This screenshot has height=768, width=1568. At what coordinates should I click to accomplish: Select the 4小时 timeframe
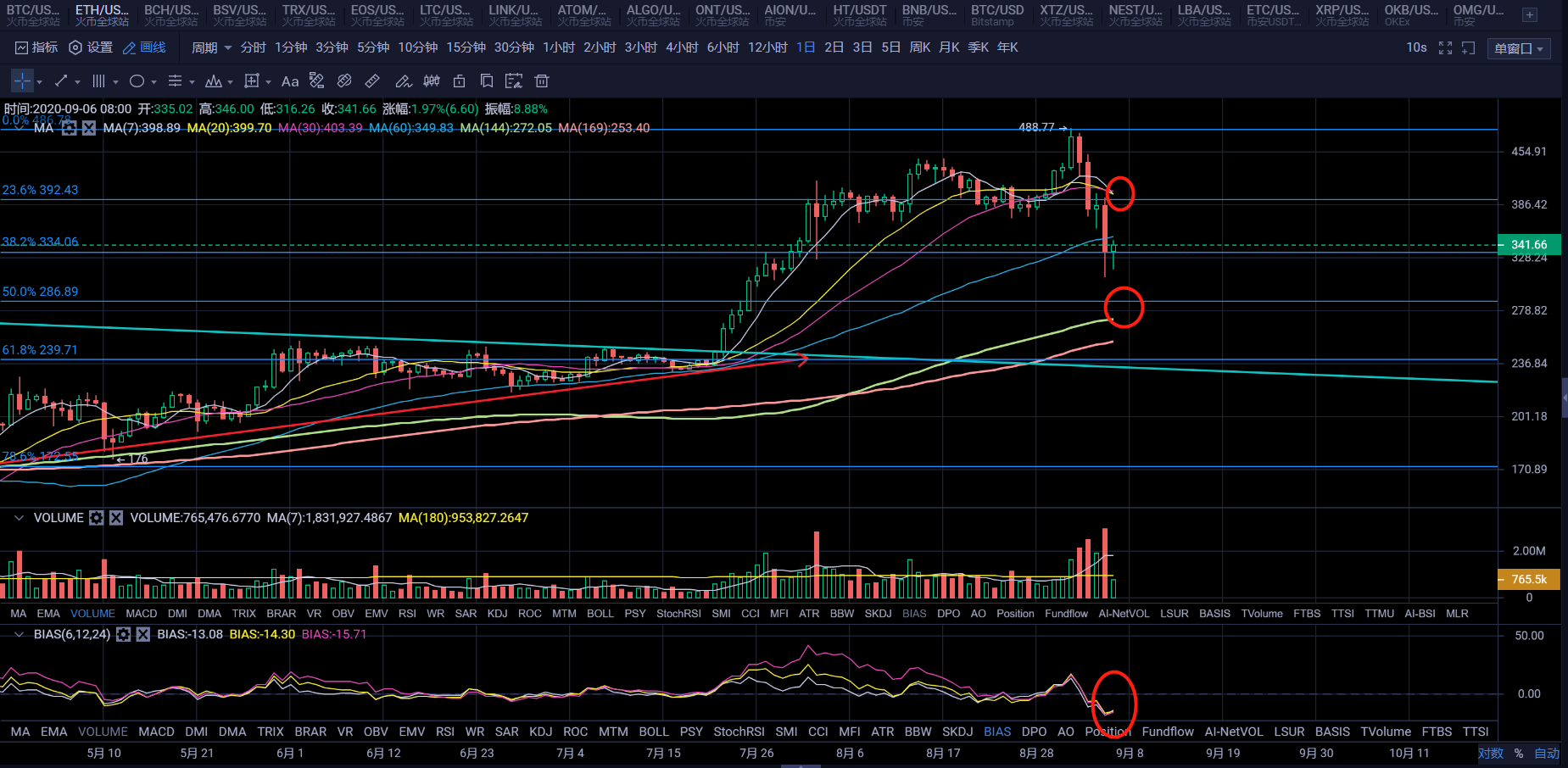pos(682,47)
